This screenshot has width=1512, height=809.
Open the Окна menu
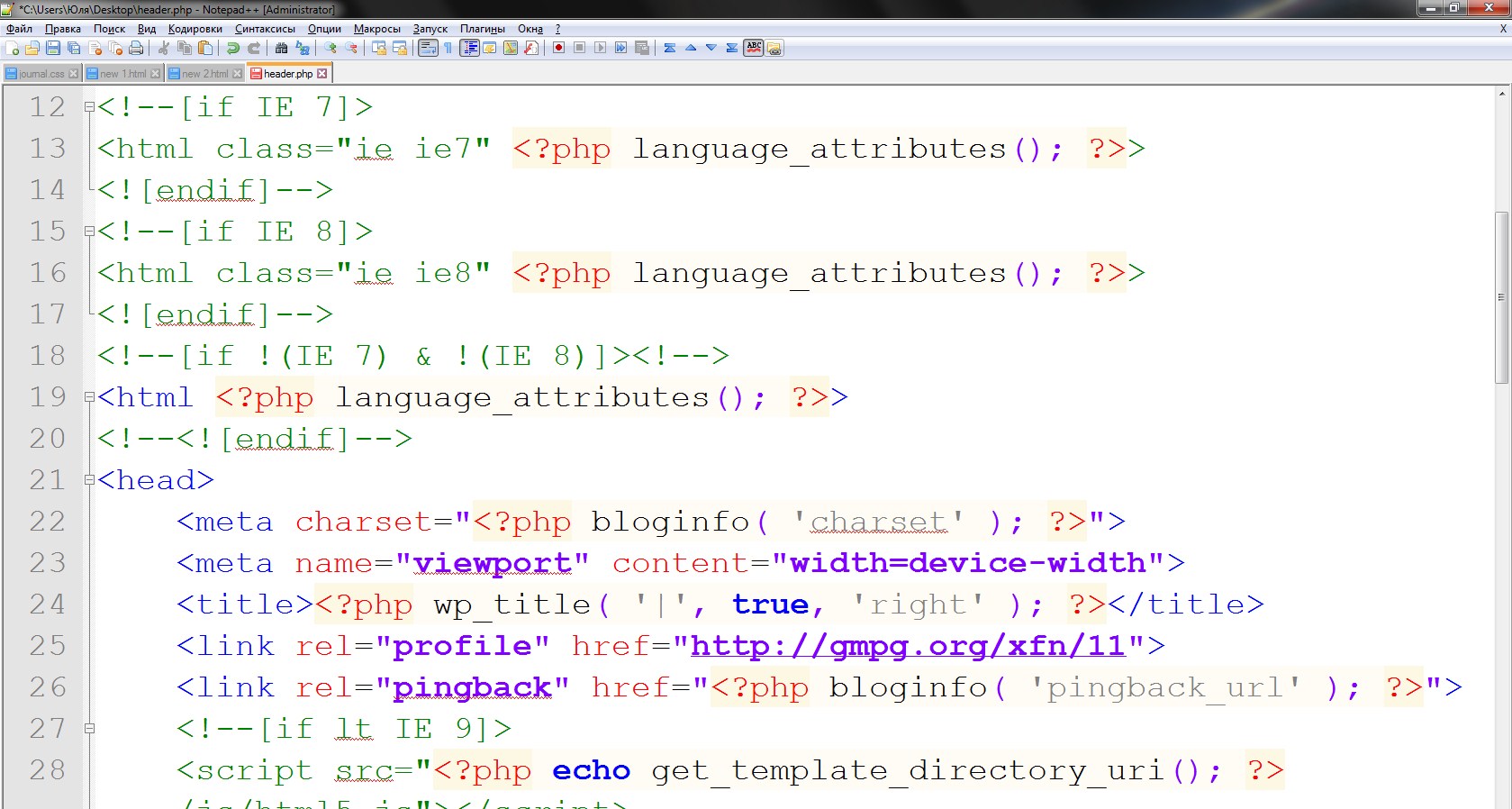[x=530, y=29]
